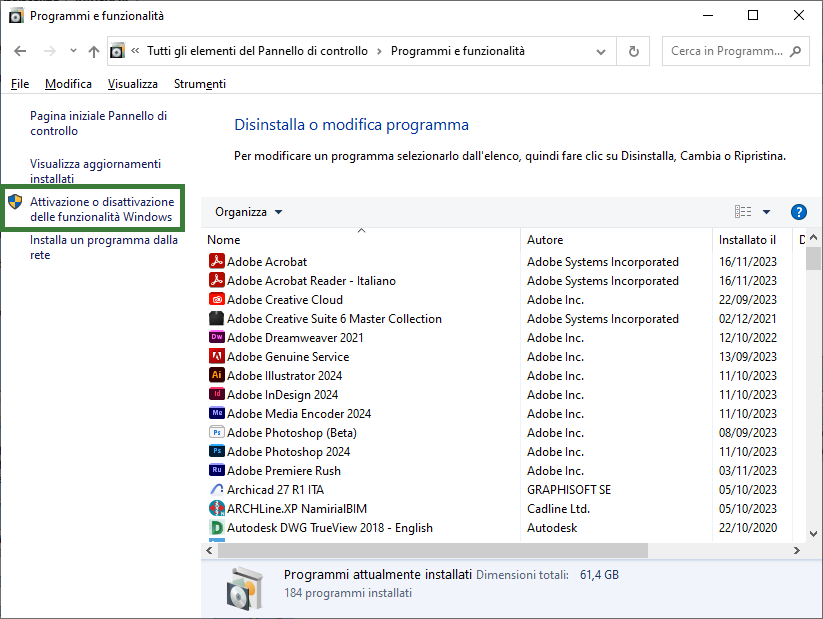
Task: Click the Adobe Acrobat program icon
Action: click(x=217, y=261)
